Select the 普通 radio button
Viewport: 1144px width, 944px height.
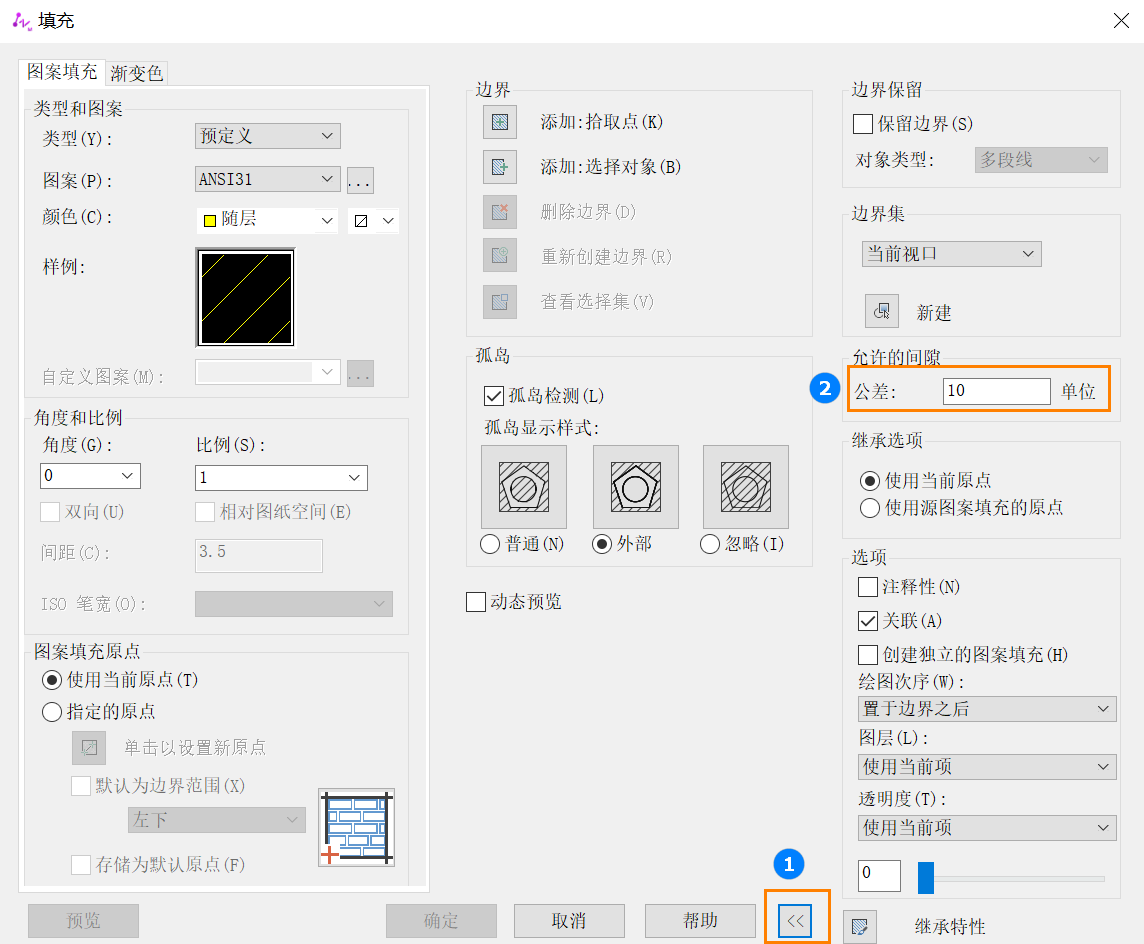490,544
